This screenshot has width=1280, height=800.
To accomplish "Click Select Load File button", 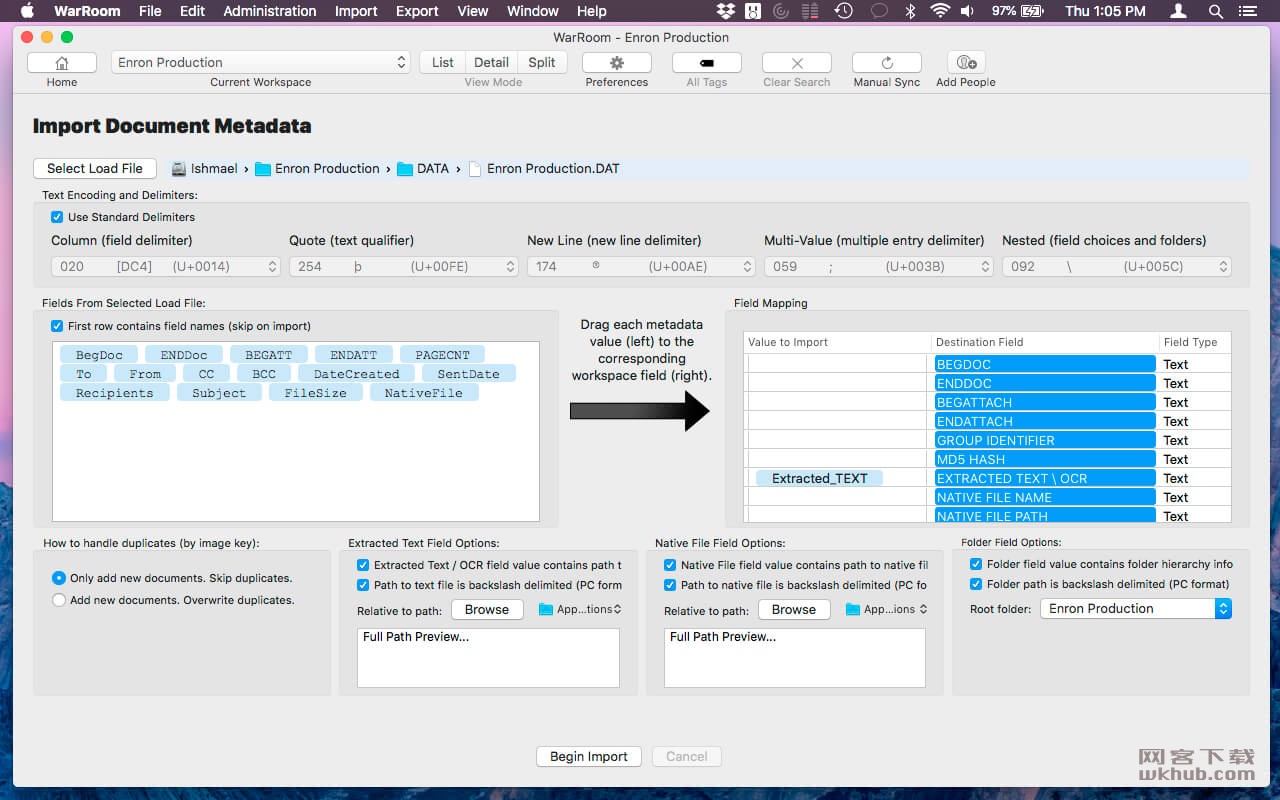I will 95,168.
